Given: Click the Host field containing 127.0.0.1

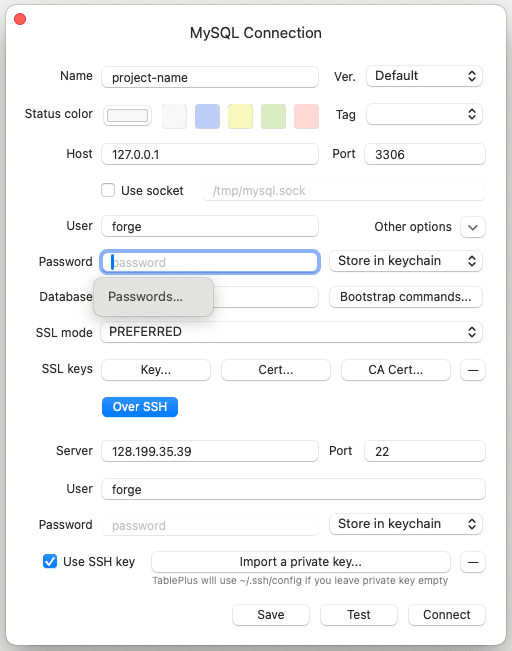Looking at the screenshot, I should [210, 154].
